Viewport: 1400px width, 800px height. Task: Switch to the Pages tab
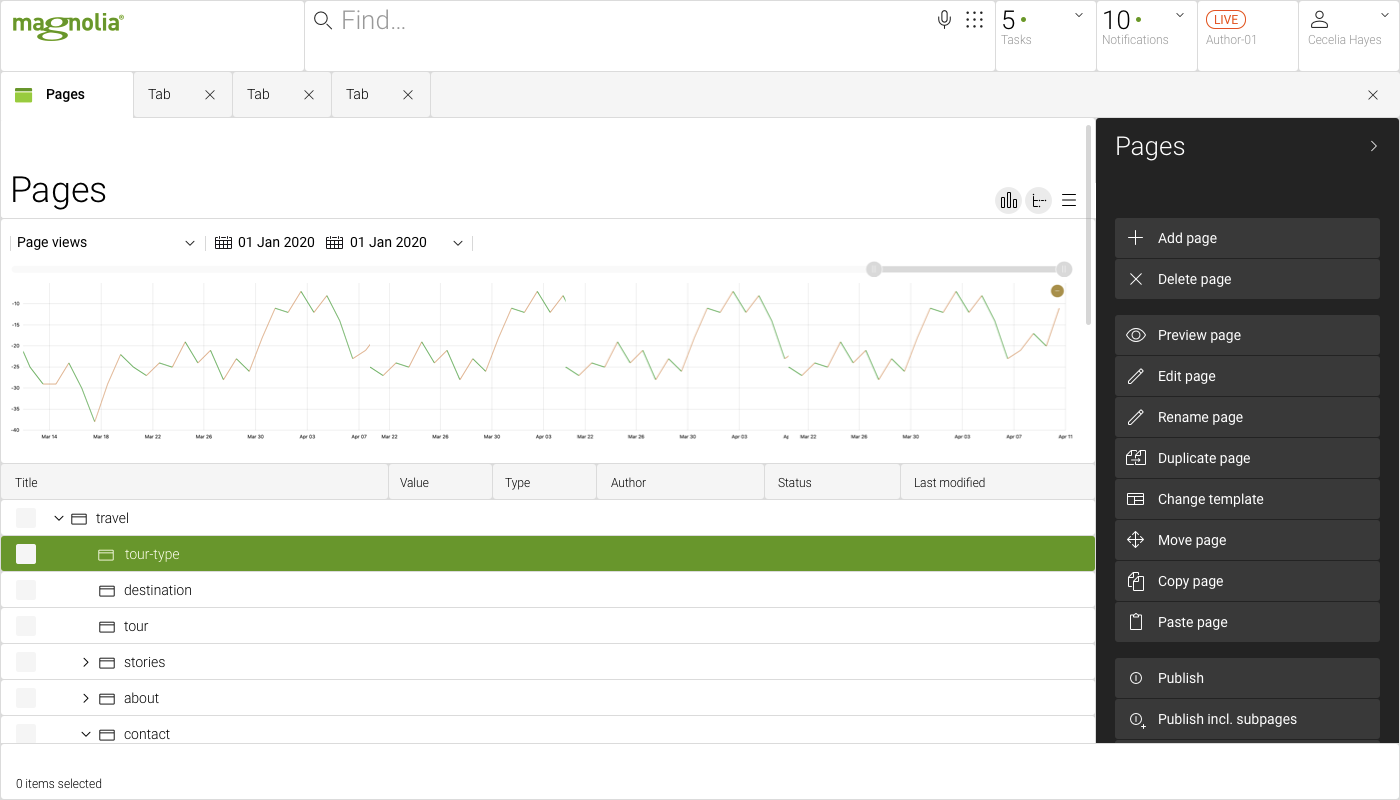(x=64, y=94)
